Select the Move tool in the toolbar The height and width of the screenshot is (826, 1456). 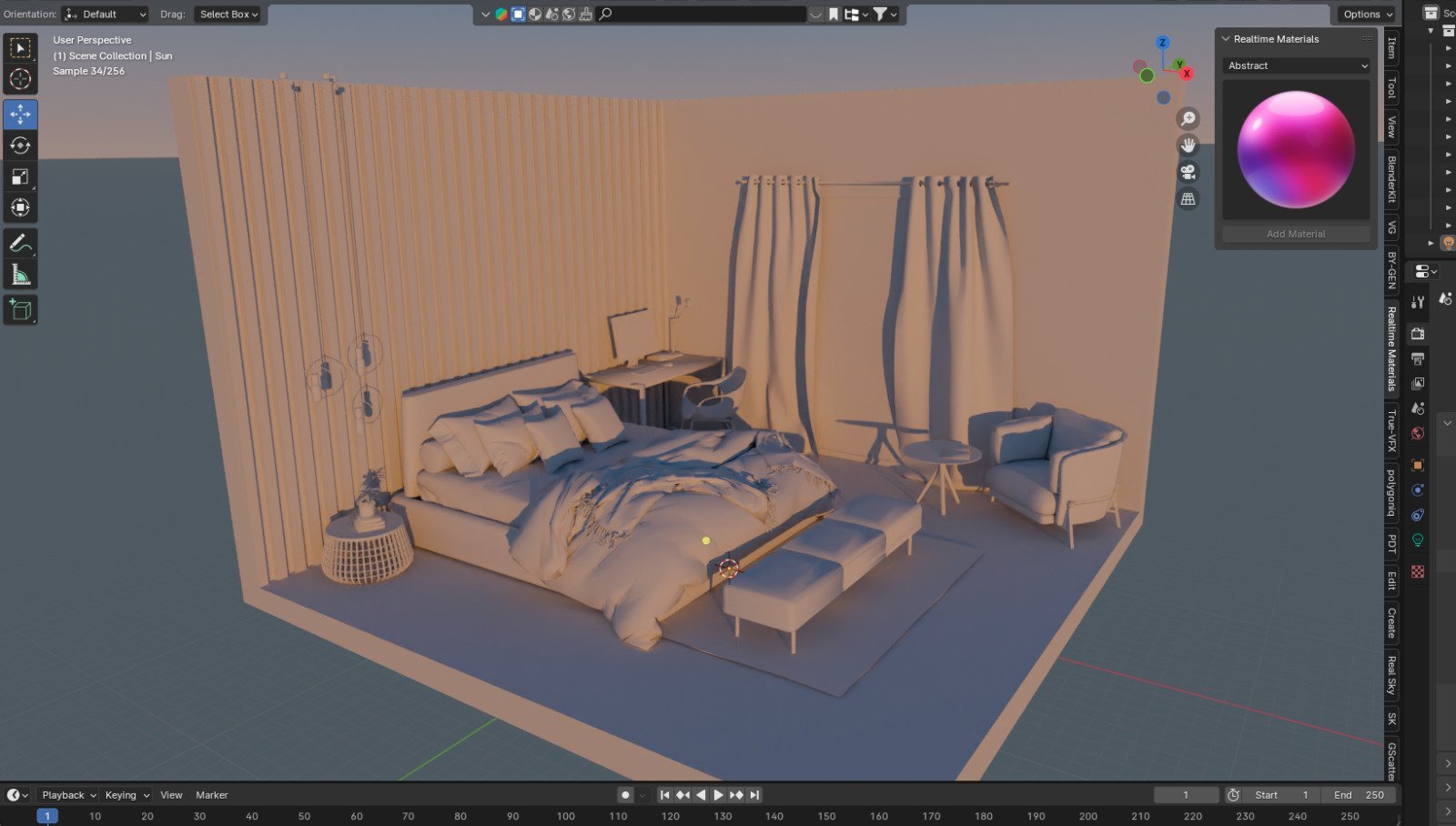pos(20,114)
